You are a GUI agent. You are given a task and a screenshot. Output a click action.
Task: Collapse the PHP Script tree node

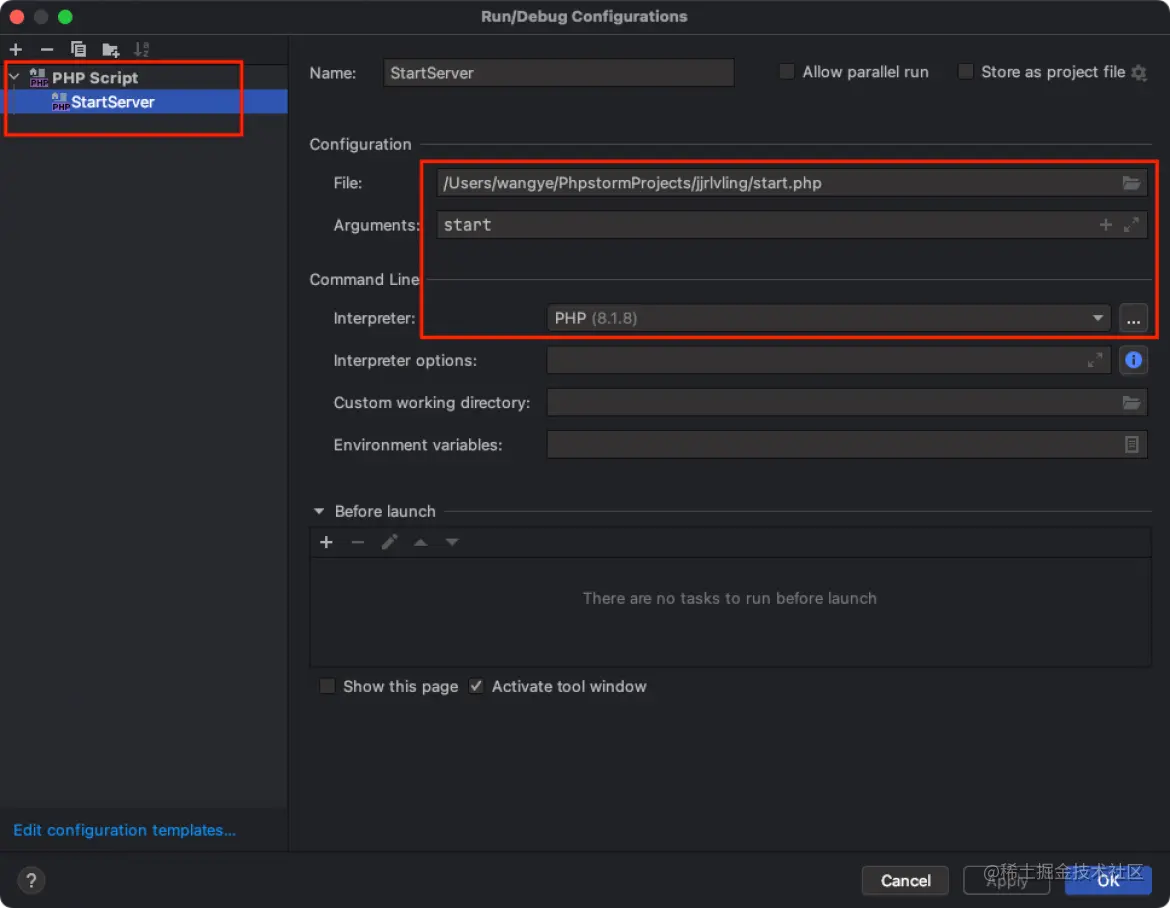click(14, 77)
